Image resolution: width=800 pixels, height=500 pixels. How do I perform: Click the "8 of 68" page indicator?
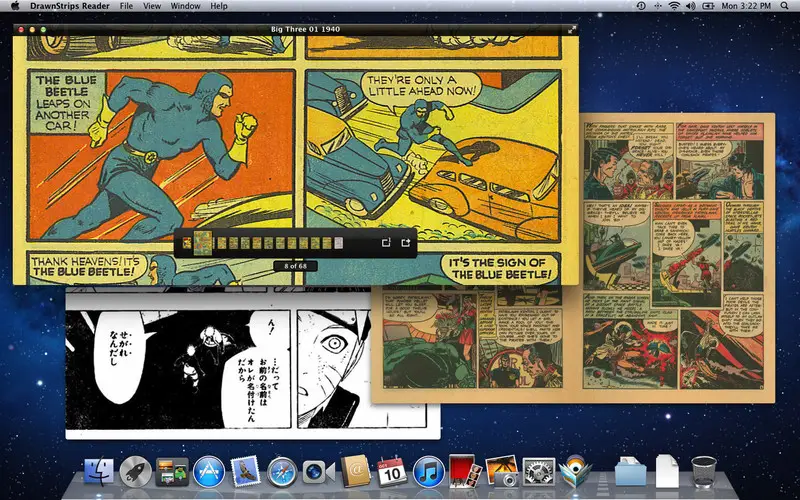point(295,266)
